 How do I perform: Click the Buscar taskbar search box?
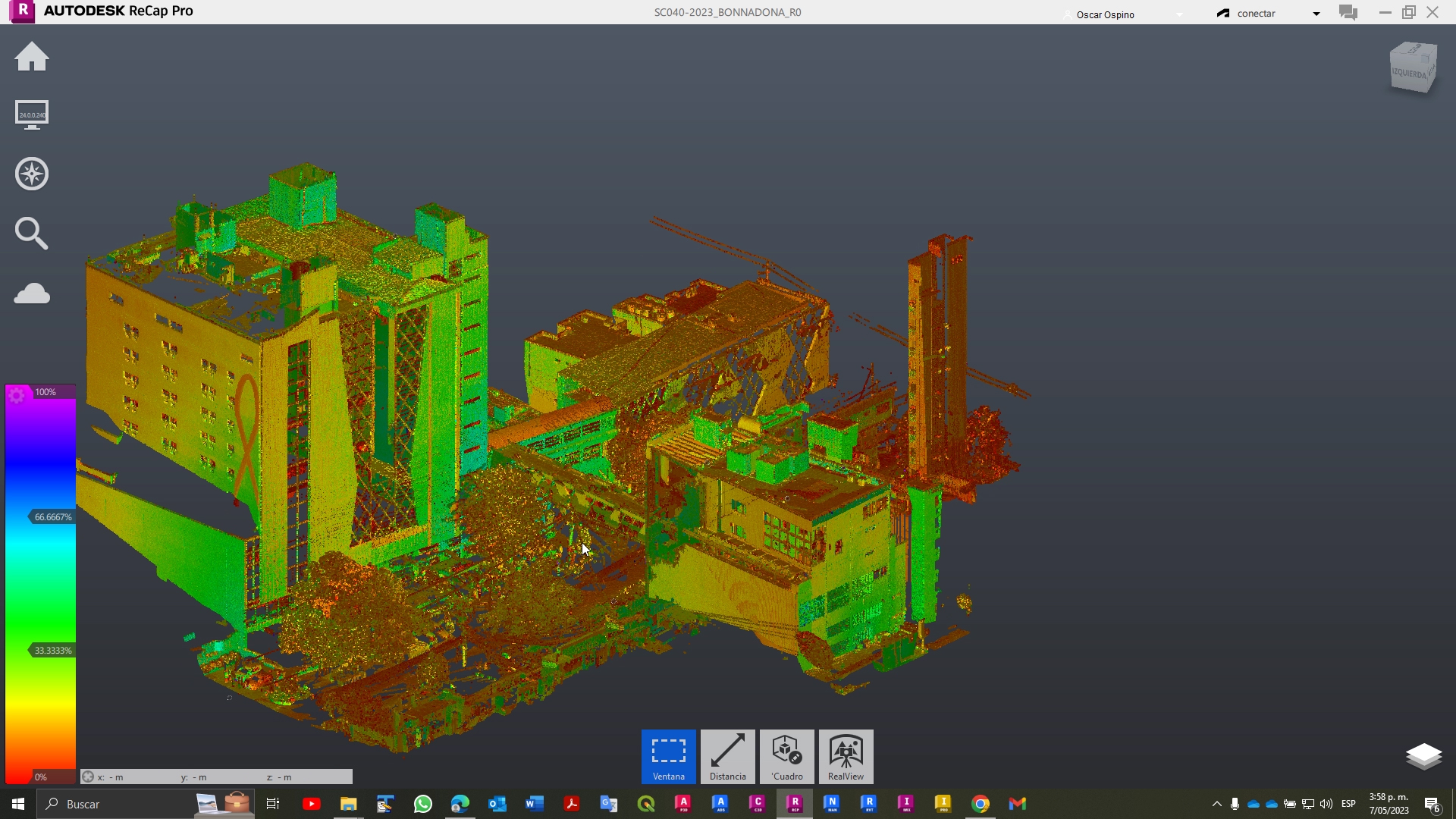point(146,804)
